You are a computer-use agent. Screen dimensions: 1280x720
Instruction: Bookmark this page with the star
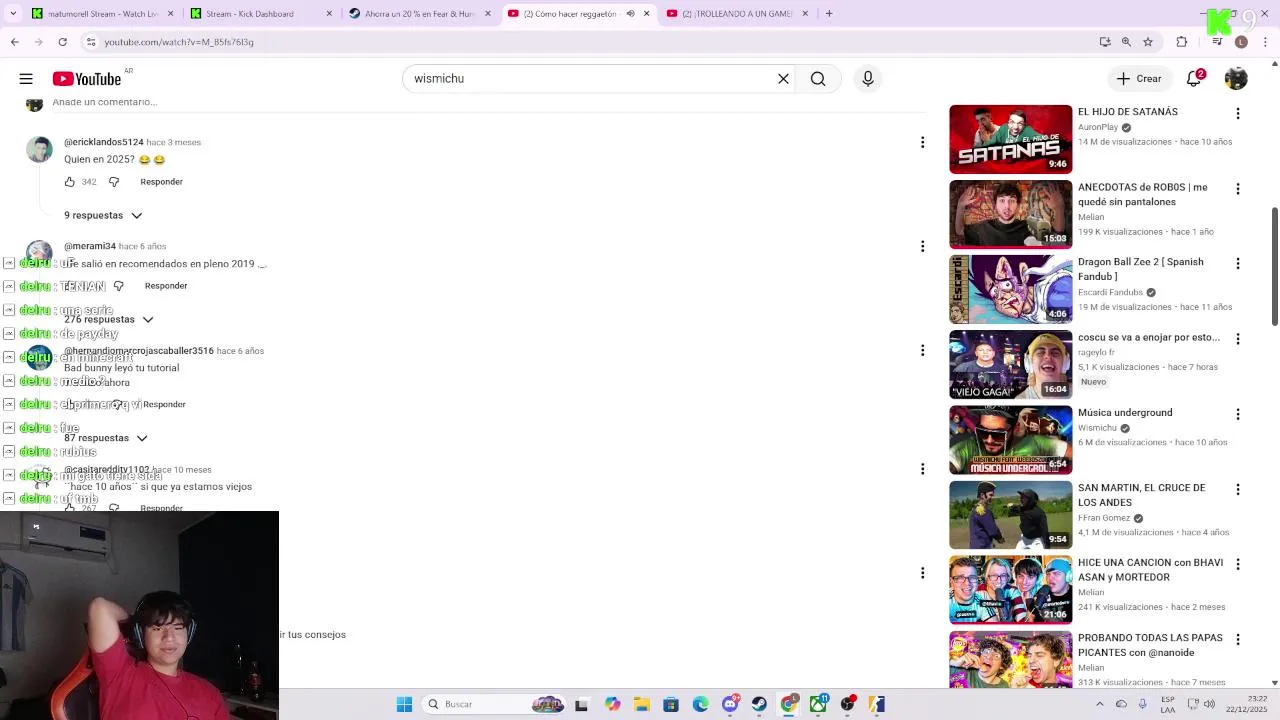pos(1148,42)
